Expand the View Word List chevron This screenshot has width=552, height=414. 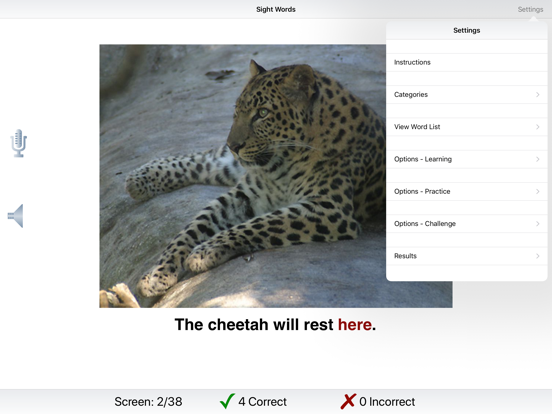(x=538, y=127)
